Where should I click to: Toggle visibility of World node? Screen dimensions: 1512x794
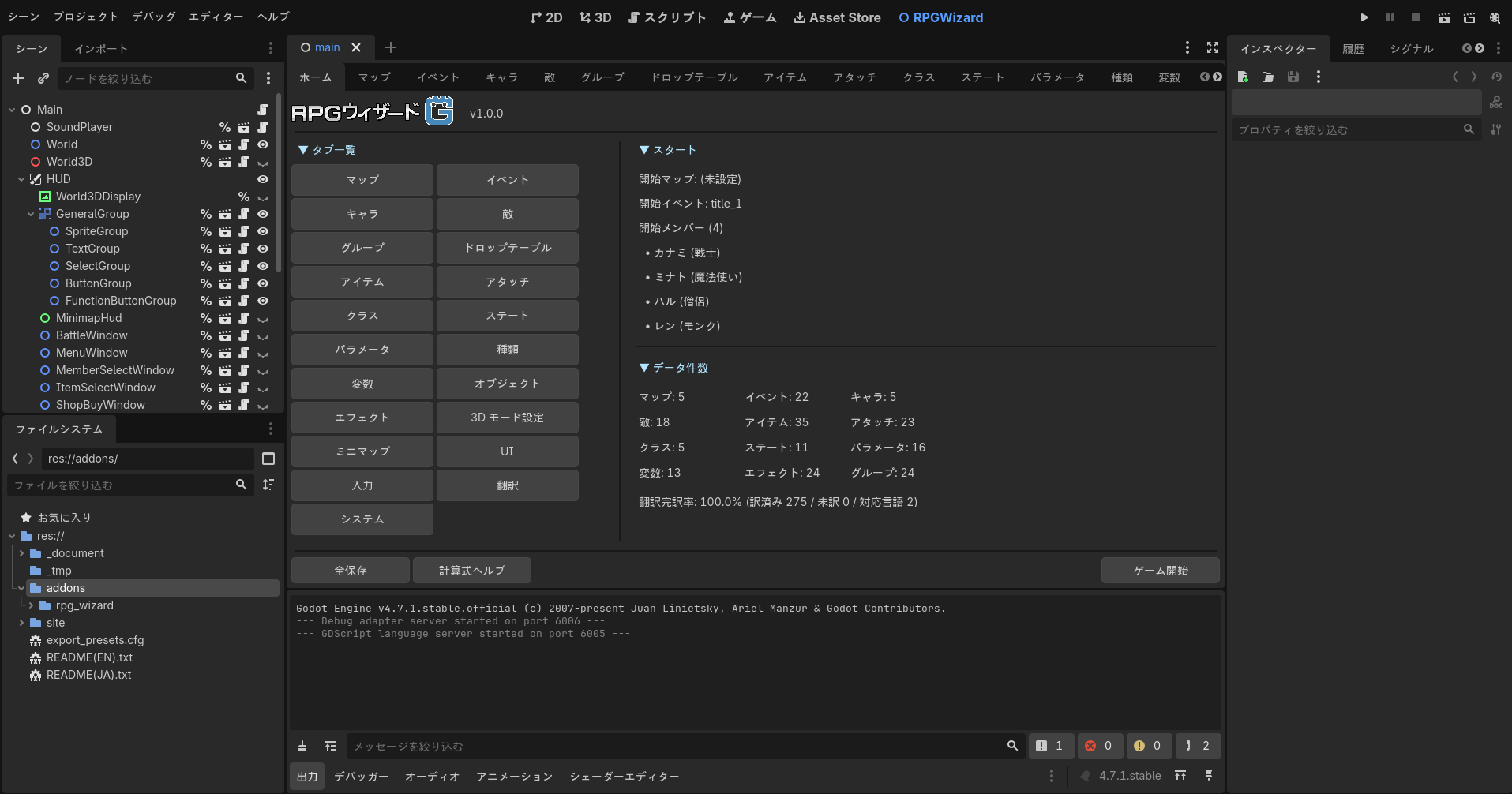pyautogui.click(x=263, y=144)
